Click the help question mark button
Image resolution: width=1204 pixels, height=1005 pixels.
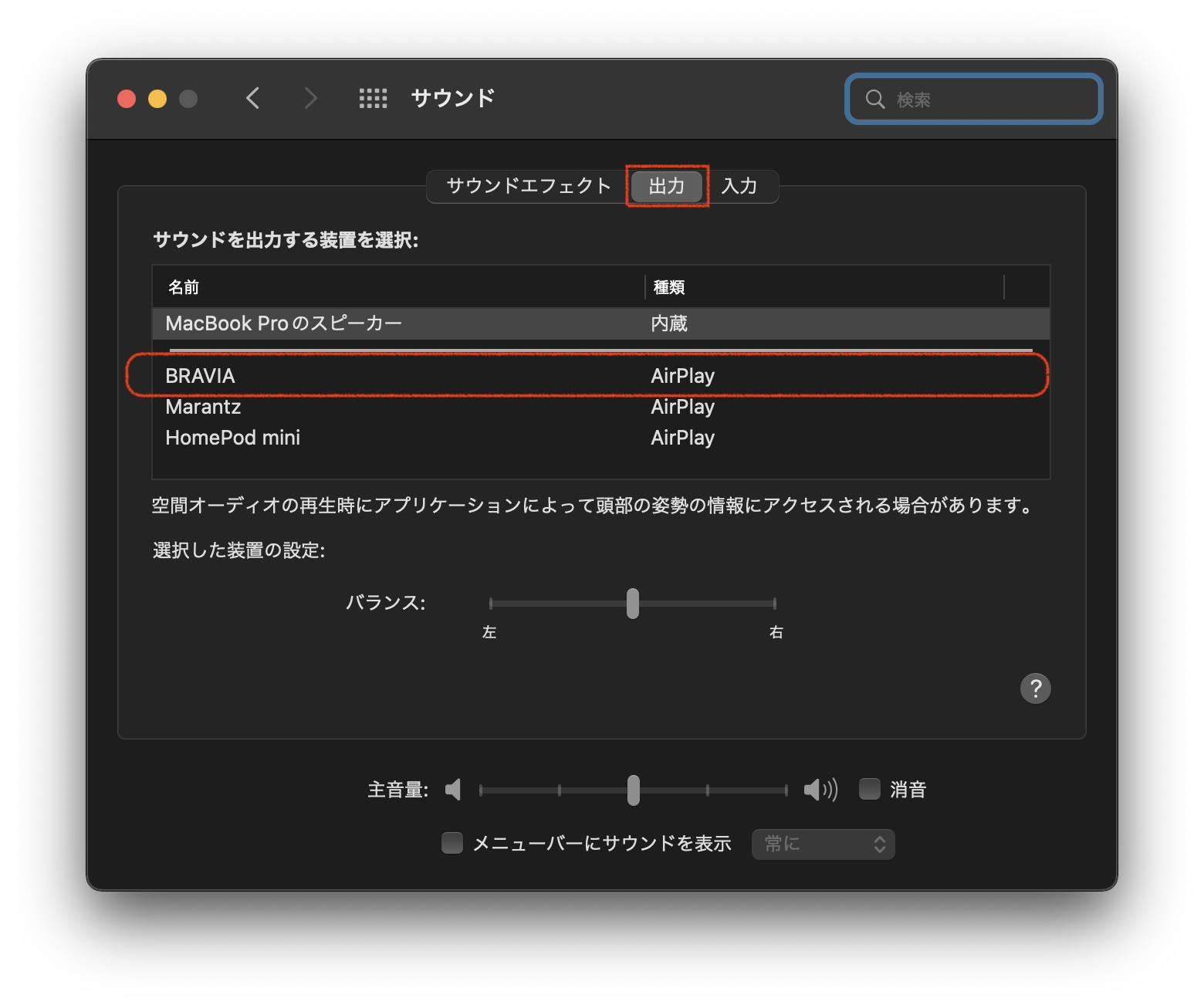(1035, 689)
